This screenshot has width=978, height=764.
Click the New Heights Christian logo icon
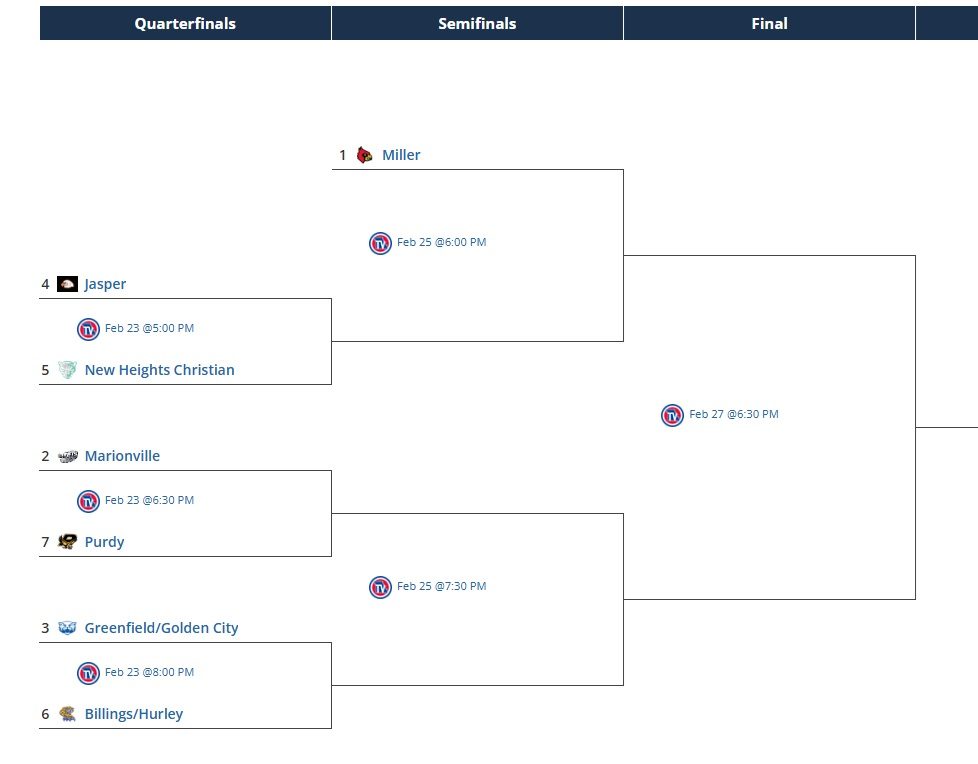(67, 370)
